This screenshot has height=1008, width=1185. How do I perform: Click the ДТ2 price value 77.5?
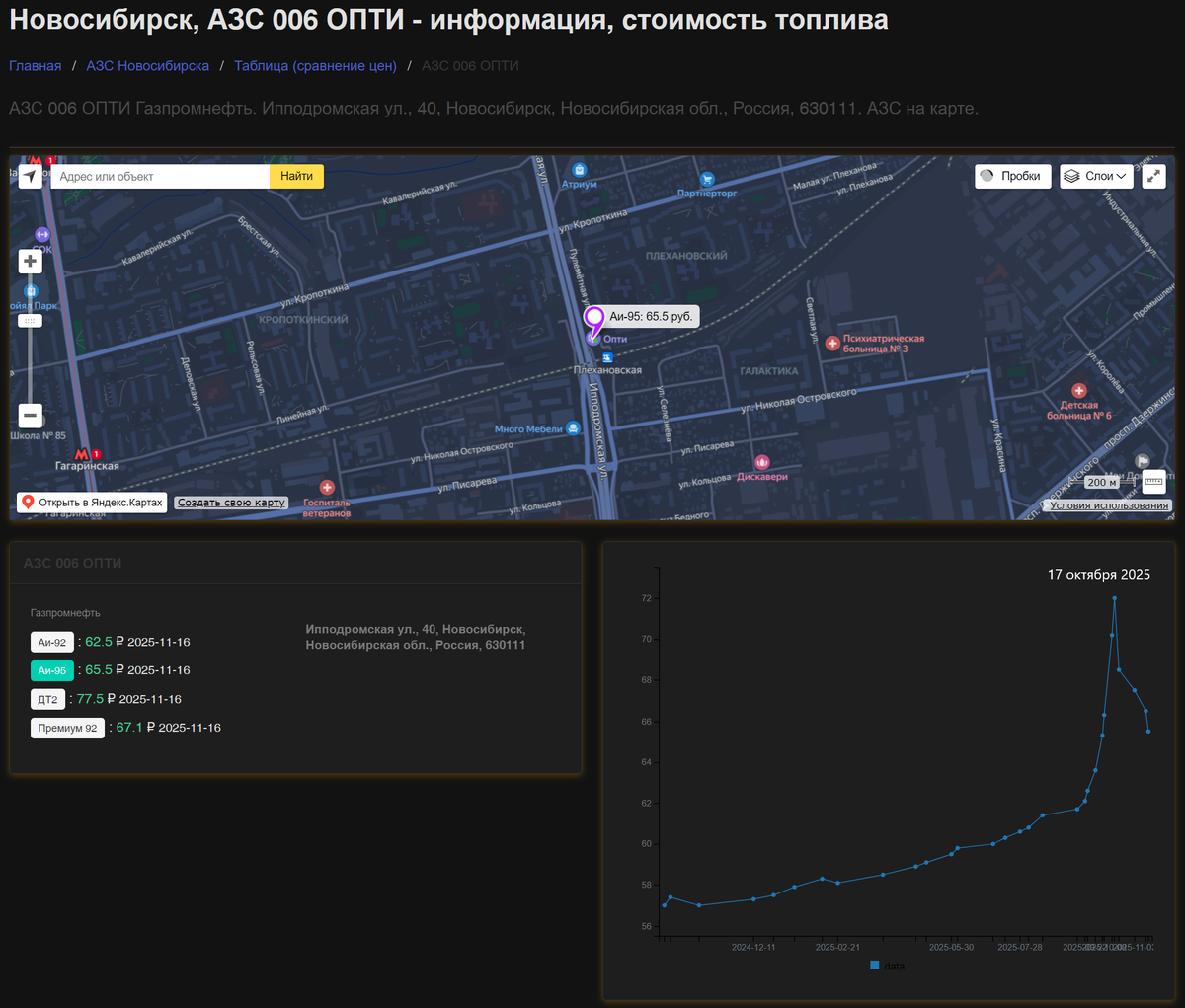click(x=90, y=699)
